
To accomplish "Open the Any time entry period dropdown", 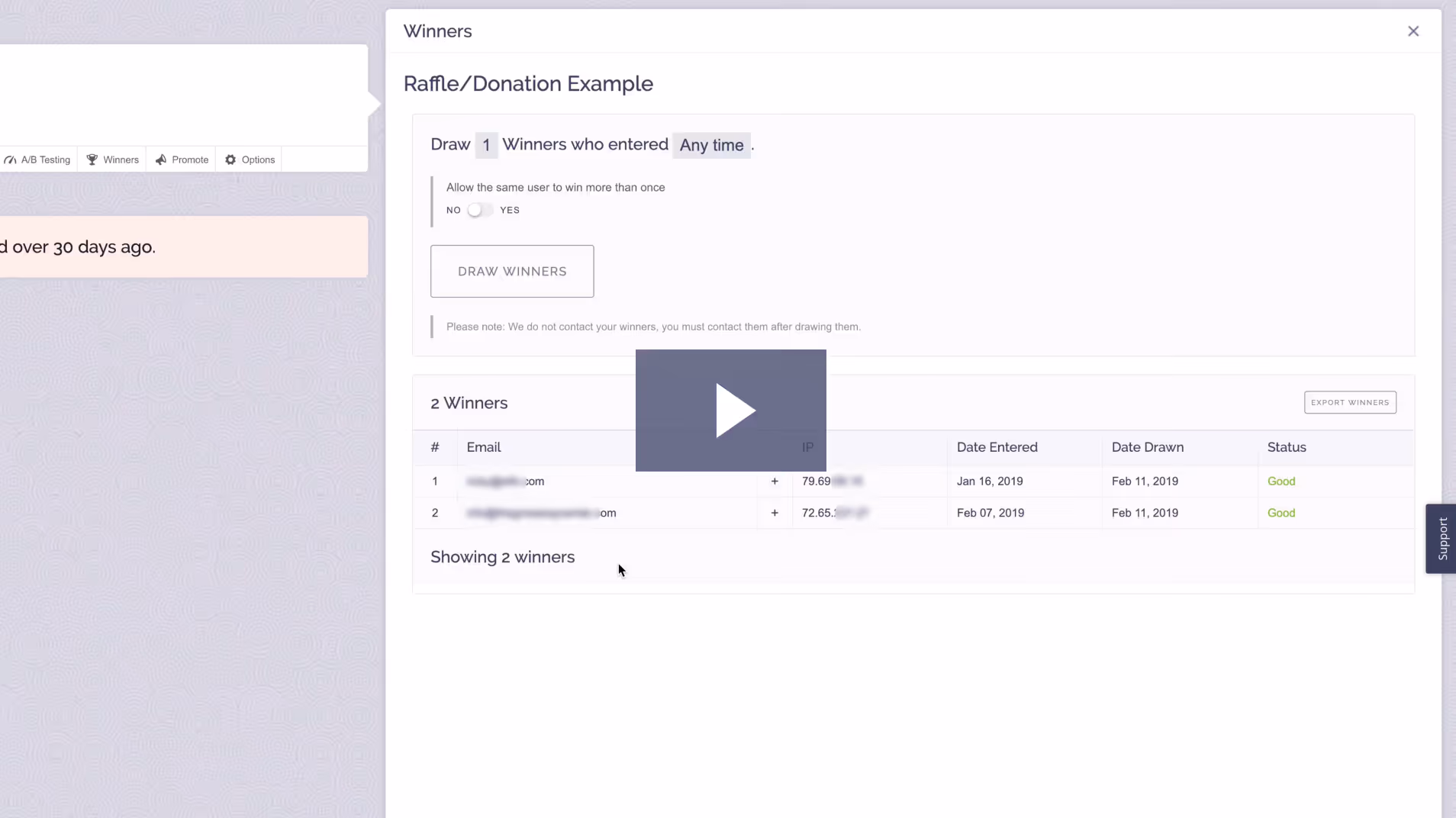I will (712, 145).
